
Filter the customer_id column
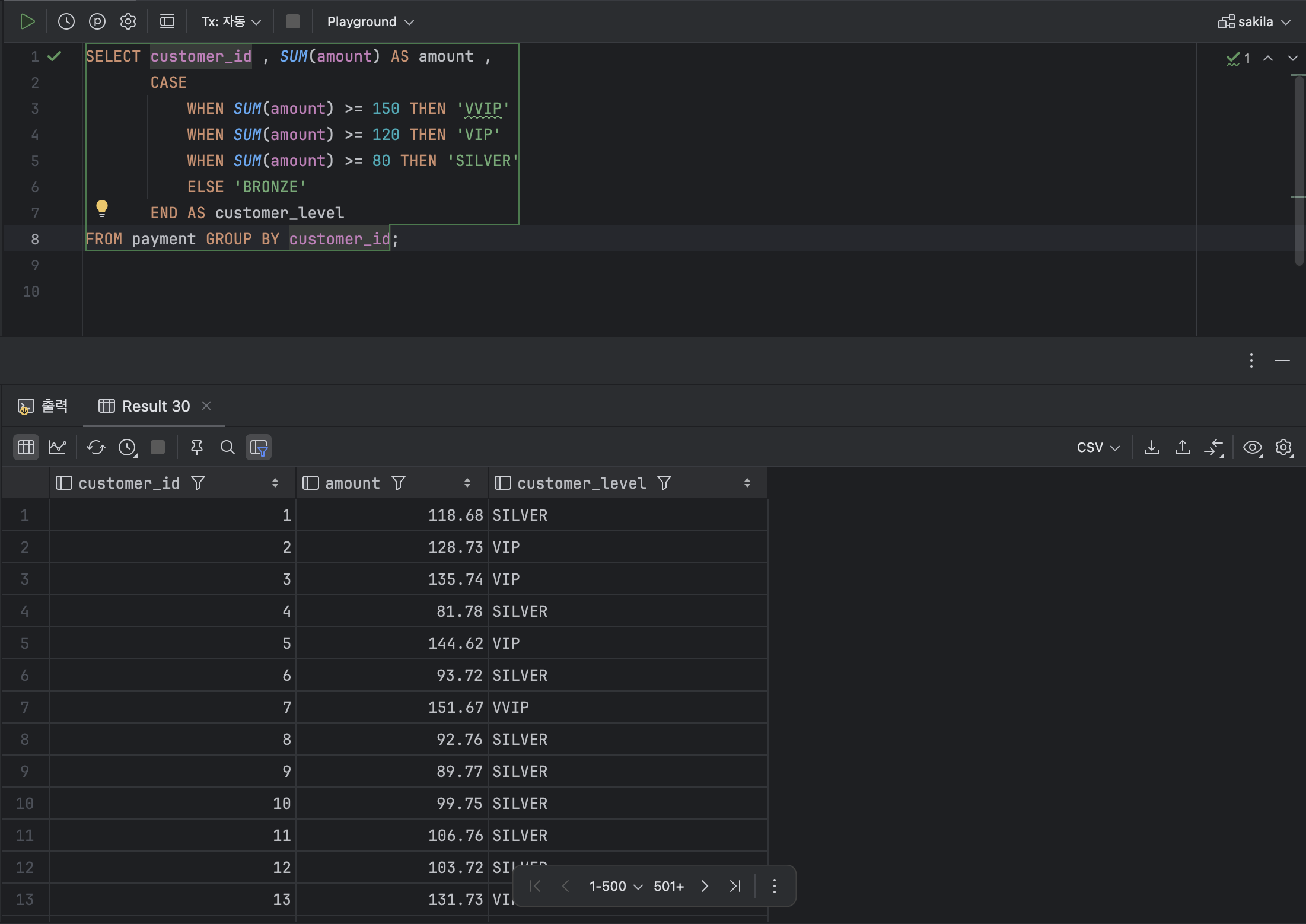click(198, 483)
